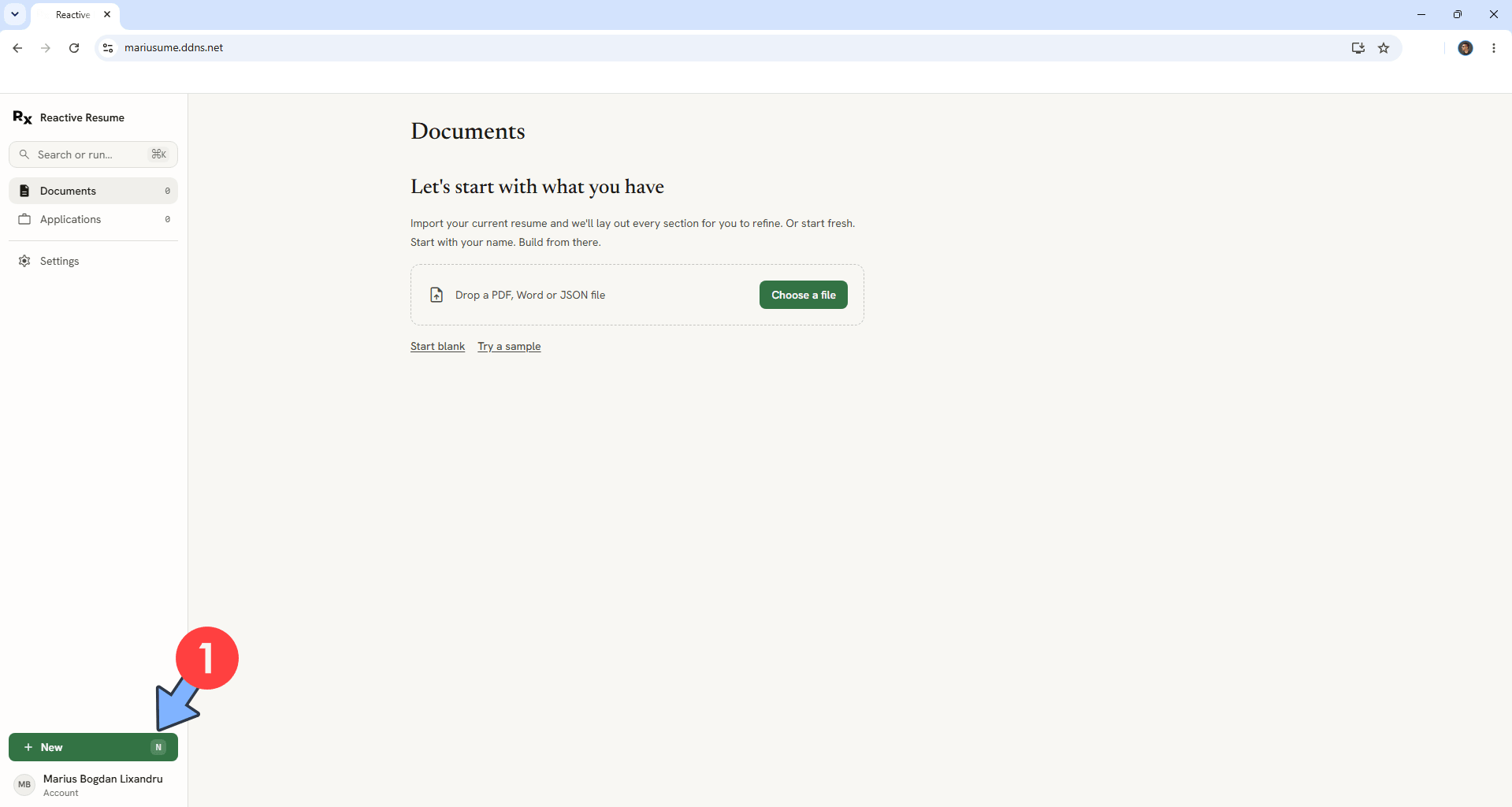Open the Chrome three-dot menu

point(1494,48)
